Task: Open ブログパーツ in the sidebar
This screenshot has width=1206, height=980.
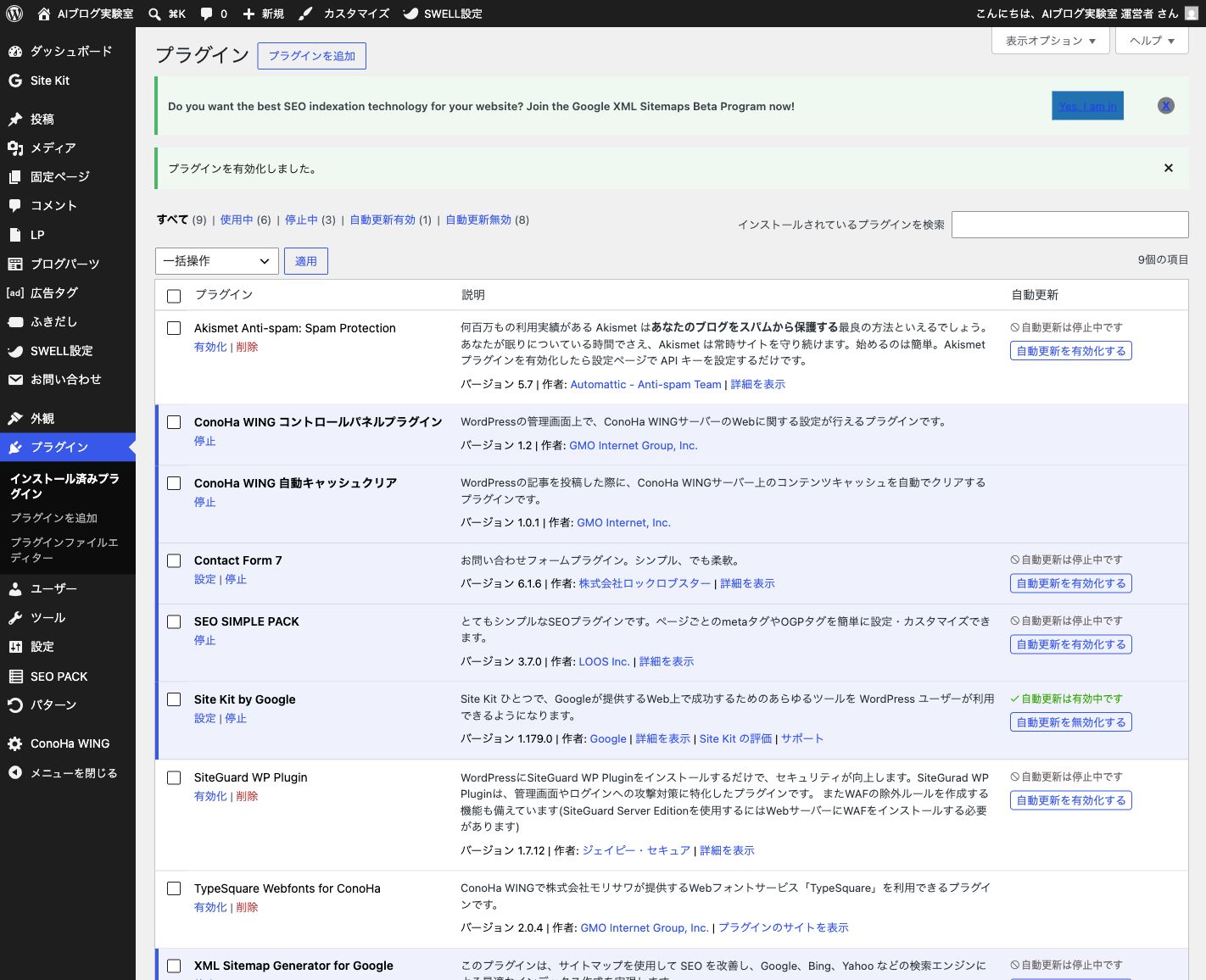Action: (68, 264)
